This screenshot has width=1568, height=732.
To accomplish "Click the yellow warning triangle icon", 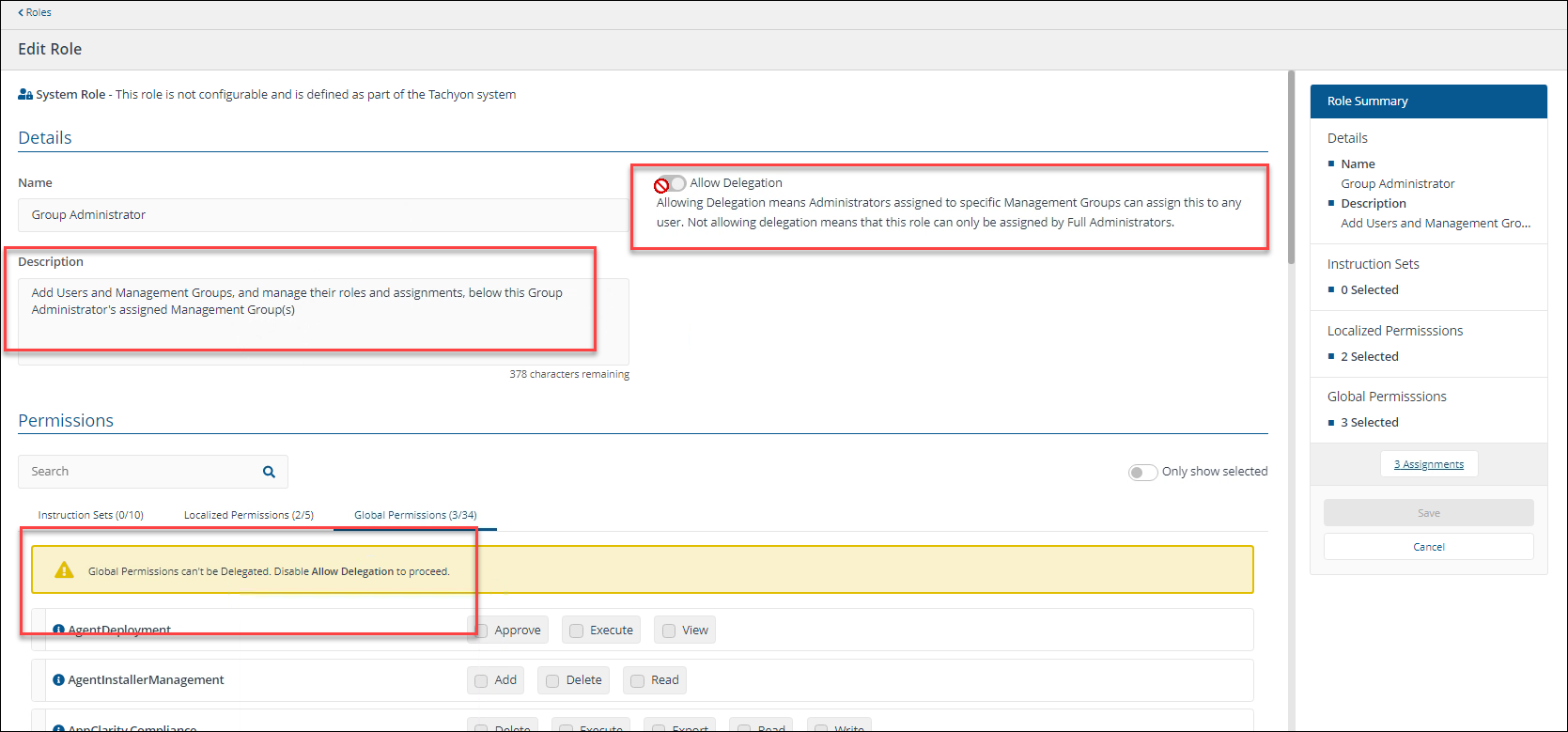I will click(x=64, y=570).
